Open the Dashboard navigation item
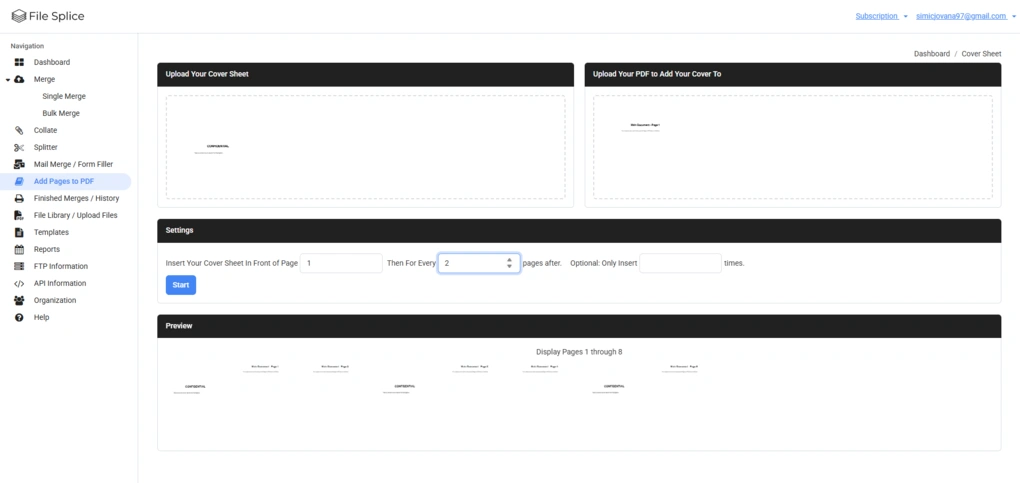 pyautogui.click(x=52, y=62)
